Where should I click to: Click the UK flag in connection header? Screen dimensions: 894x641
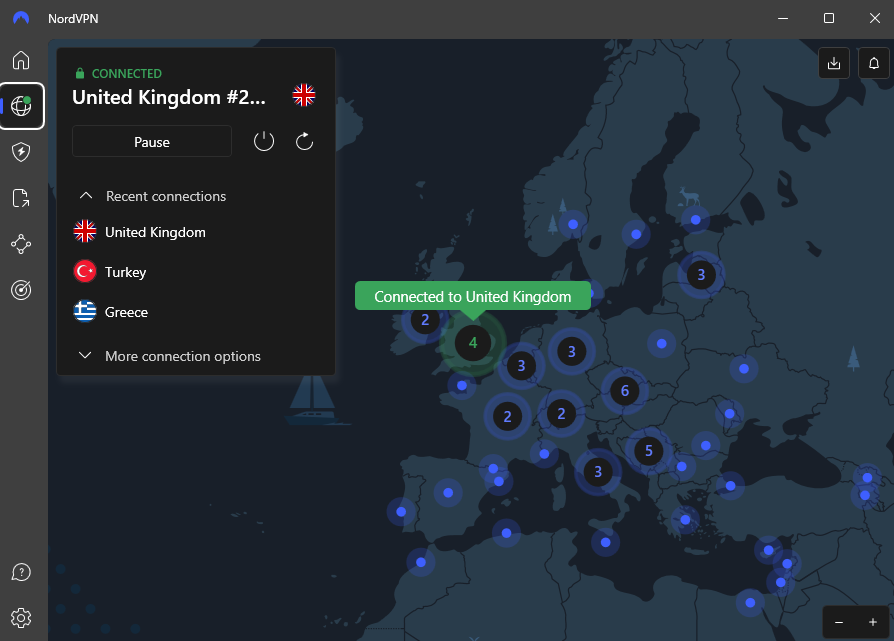click(x=304, y=95)
